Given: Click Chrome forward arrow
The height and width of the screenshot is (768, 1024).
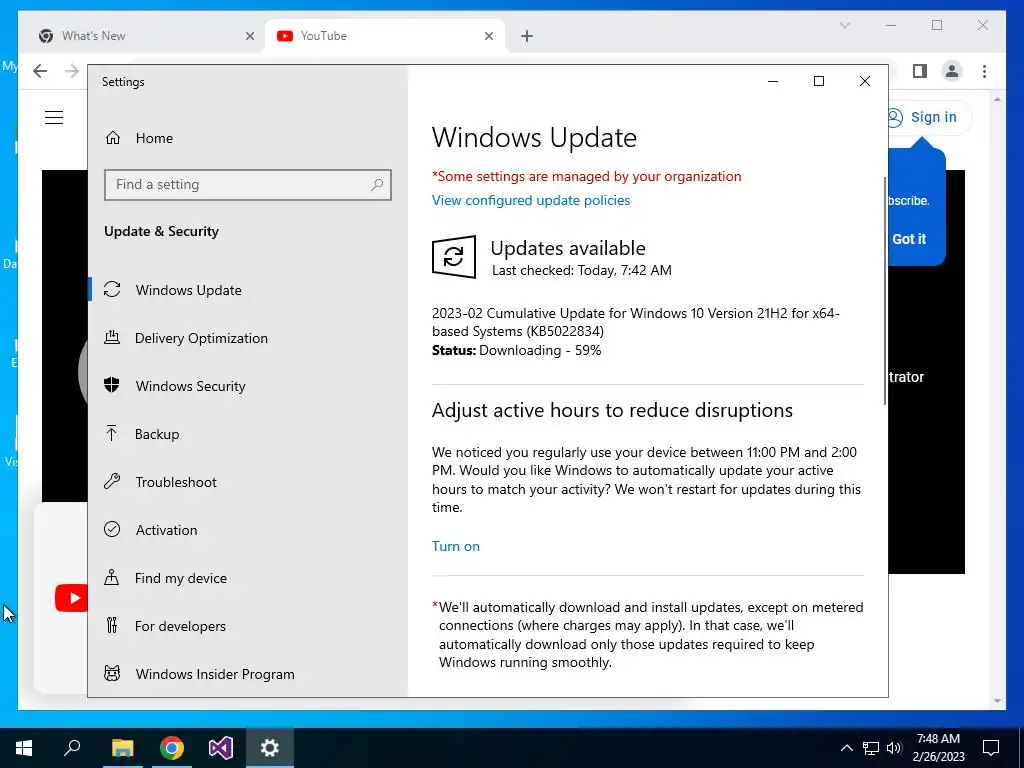Looking at the screenshot, I should 72,71.
